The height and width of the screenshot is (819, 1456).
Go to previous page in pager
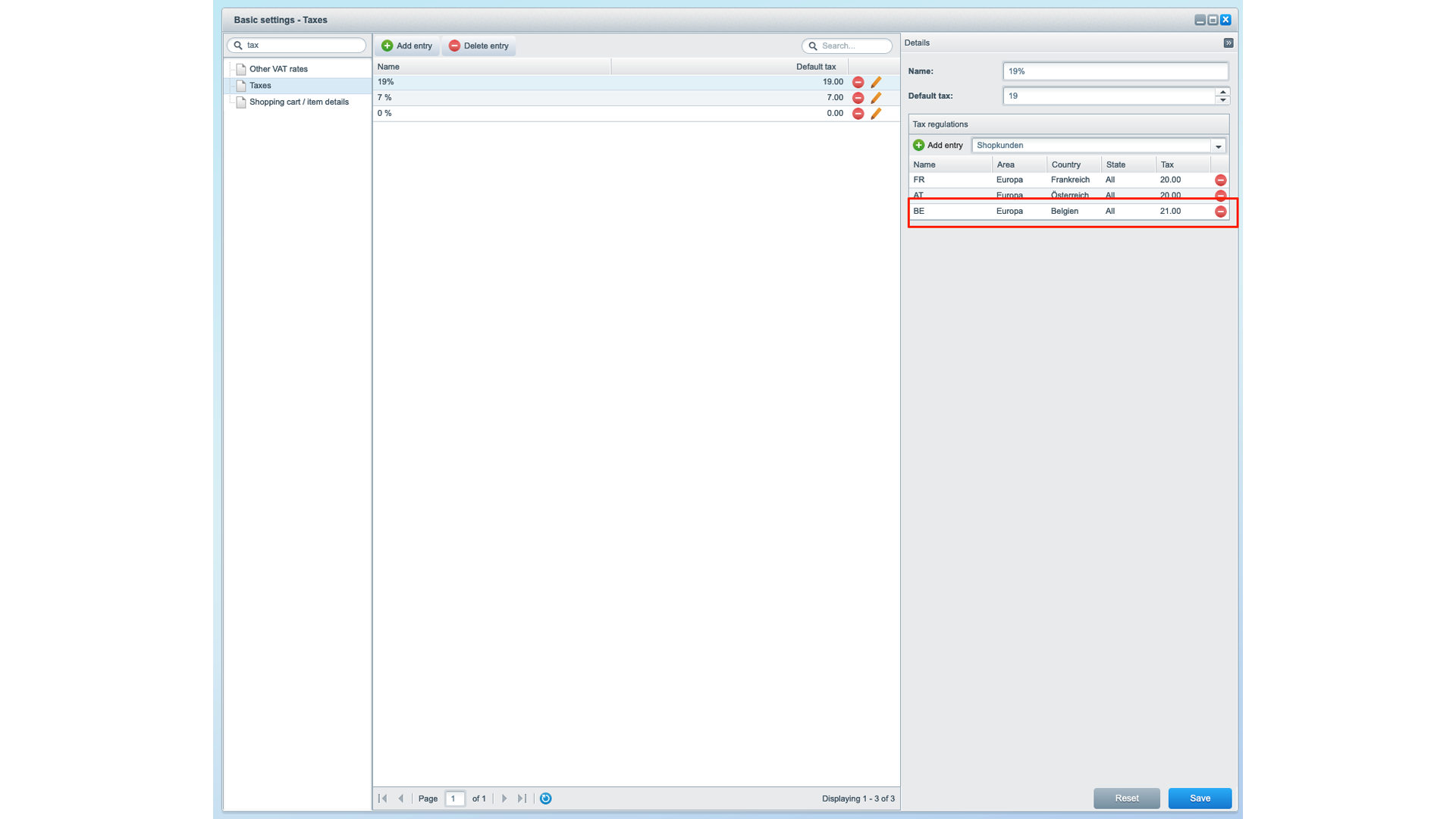[401, 799]
